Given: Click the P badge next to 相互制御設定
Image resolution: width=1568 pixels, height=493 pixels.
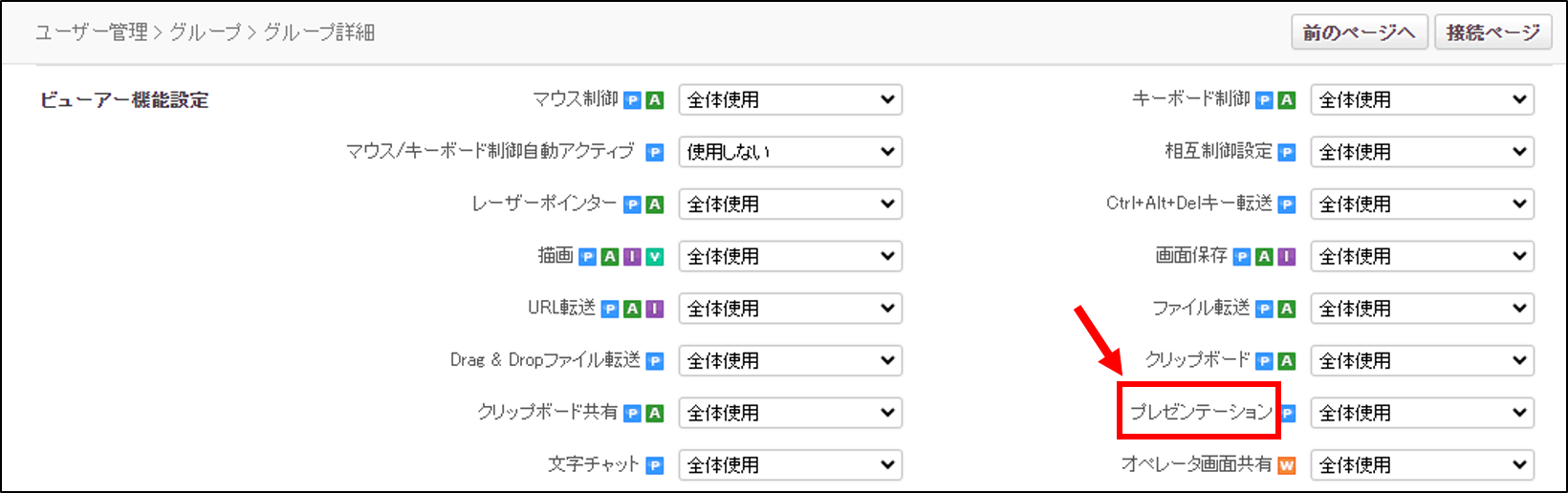Looking at the screenshot, I should click(x=1287, y=153).
